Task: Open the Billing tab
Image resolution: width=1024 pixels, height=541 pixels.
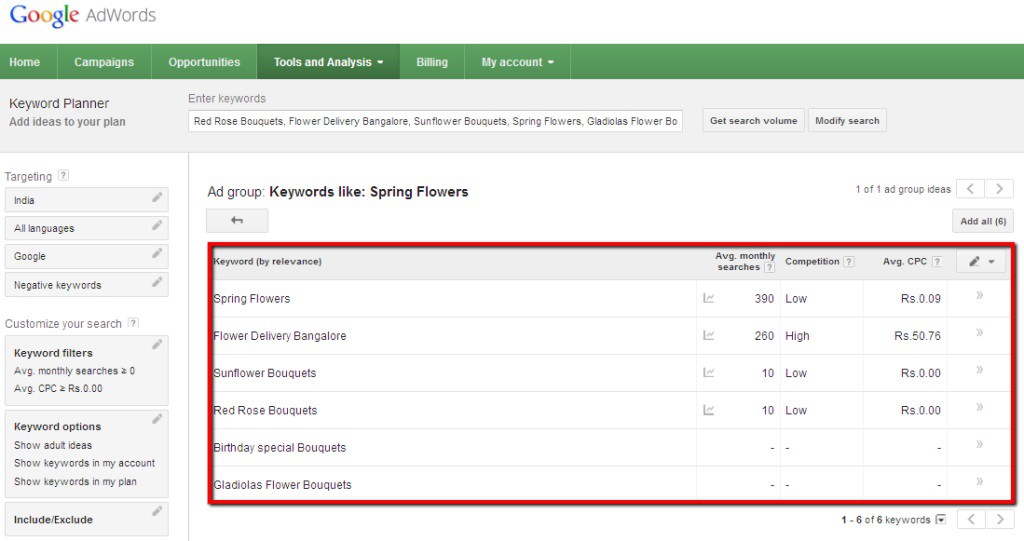Action: pyautogui.click(x=432, y=62)
